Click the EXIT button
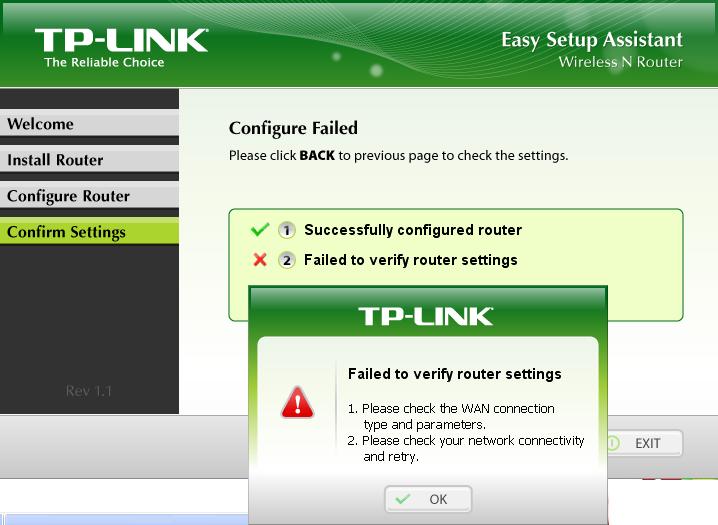Viewport: 718px width, 525px height. click(x=645, y=443)
